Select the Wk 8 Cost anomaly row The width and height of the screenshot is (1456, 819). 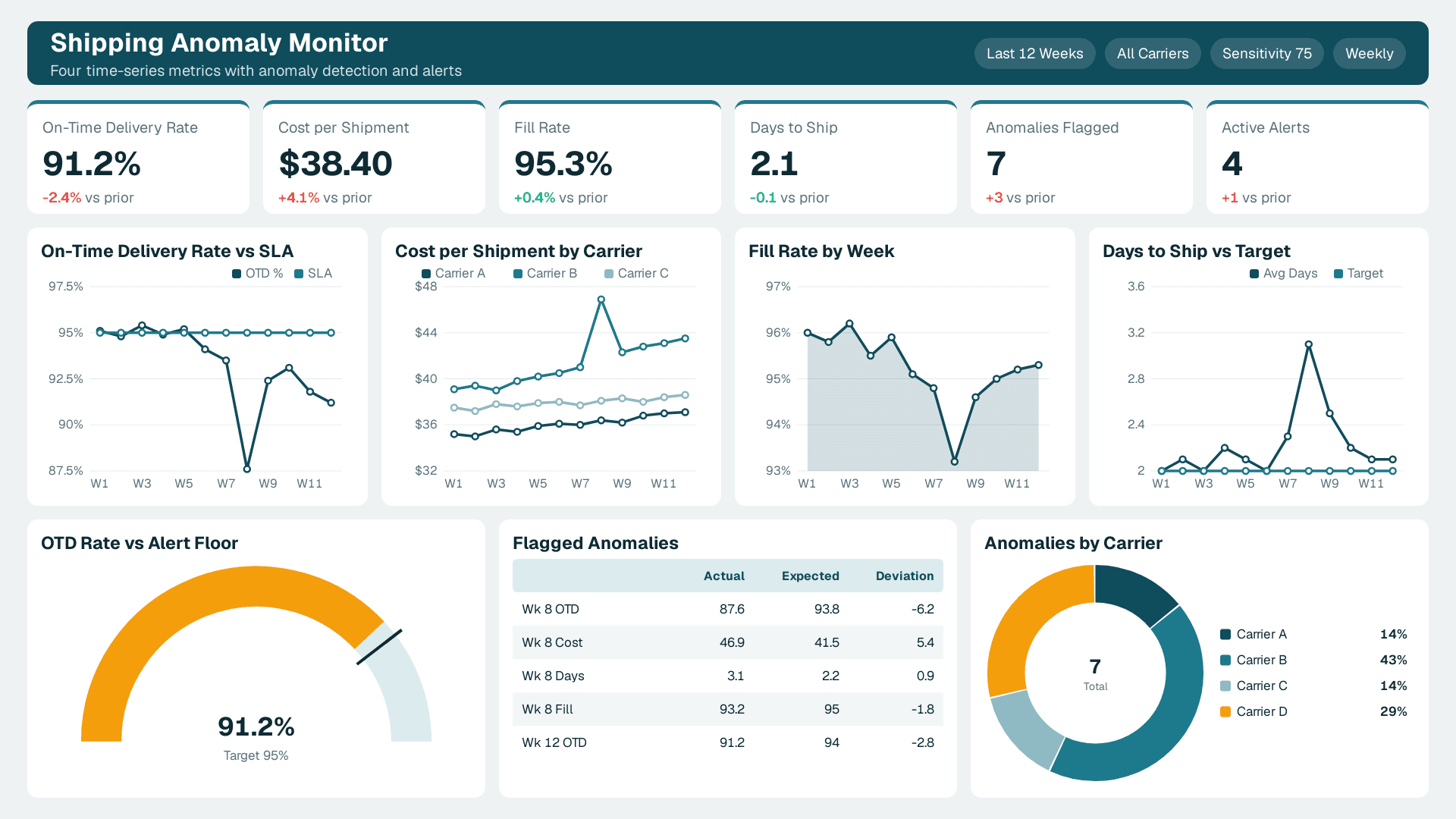[x=728, y=642]
